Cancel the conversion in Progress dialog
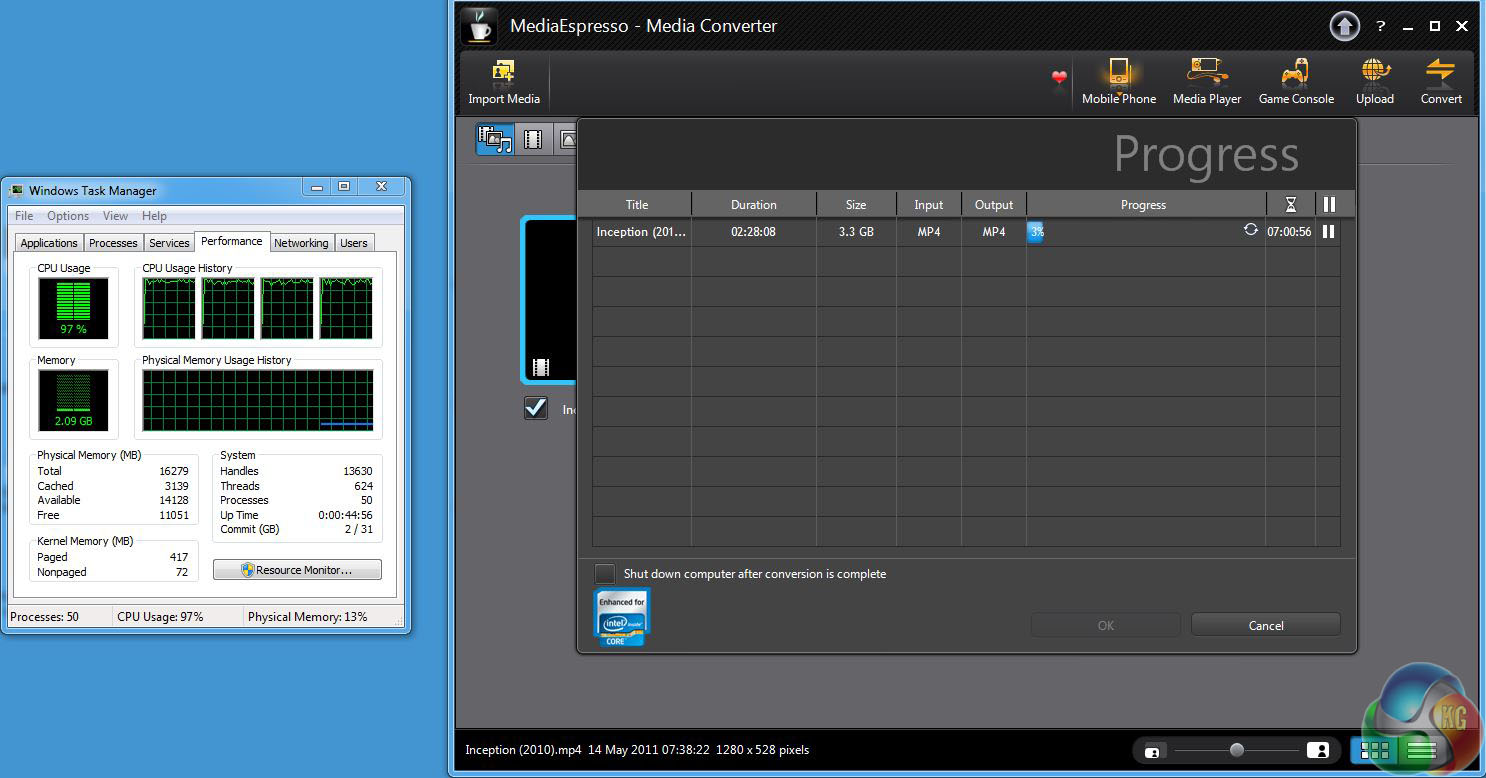The width and height of the screenshot is (1486, 778). (x=1265, y=625)
